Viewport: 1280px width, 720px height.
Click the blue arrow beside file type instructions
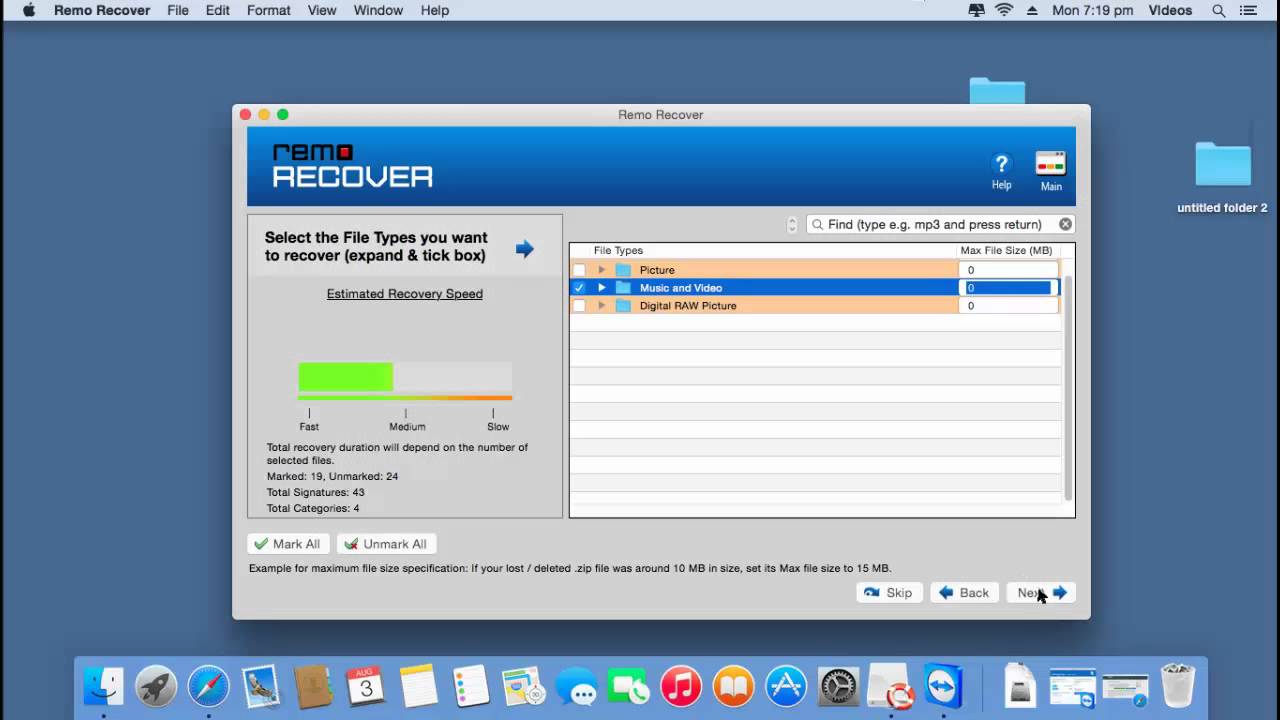pyautogui.click(x=525, y=249)
